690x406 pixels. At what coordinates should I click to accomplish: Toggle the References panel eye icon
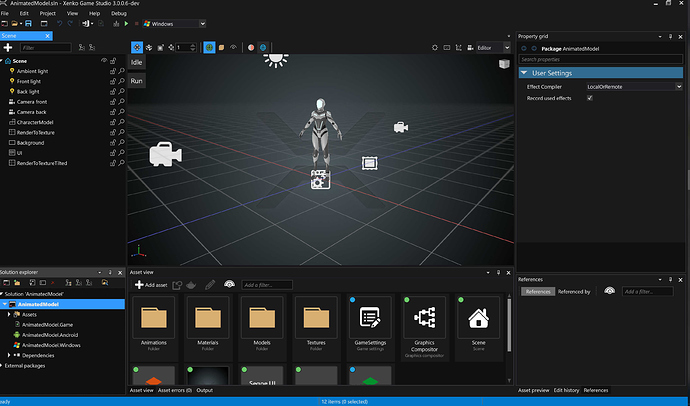(609, 291)
